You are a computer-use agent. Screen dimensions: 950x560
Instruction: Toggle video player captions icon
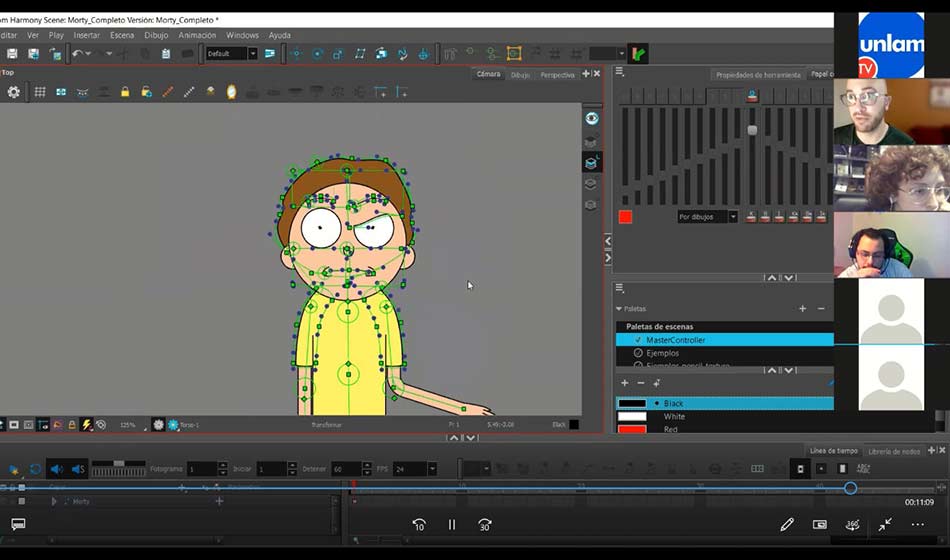(18, 524)
